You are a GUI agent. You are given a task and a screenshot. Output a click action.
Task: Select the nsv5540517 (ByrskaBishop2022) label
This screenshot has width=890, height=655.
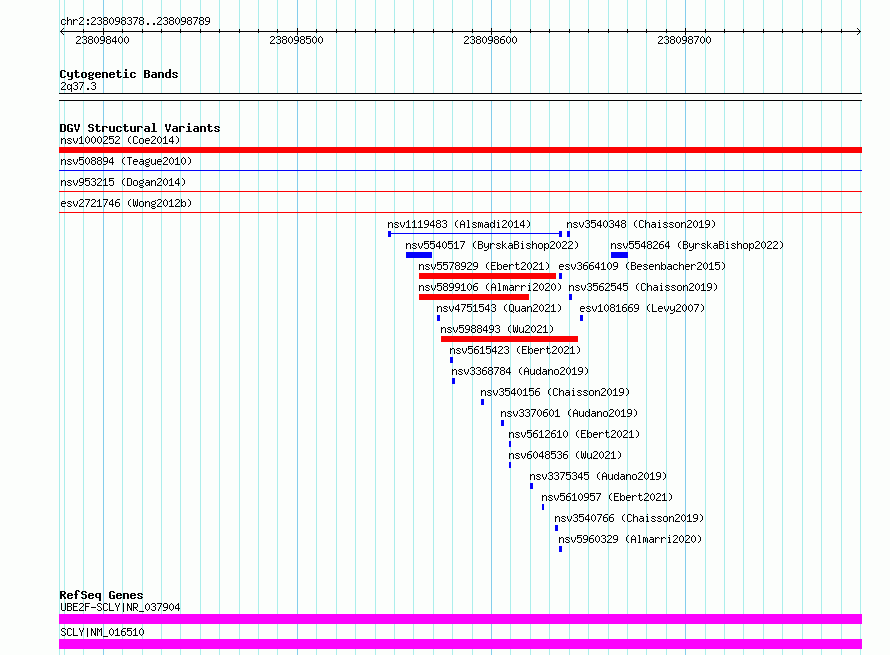point(492,245)
